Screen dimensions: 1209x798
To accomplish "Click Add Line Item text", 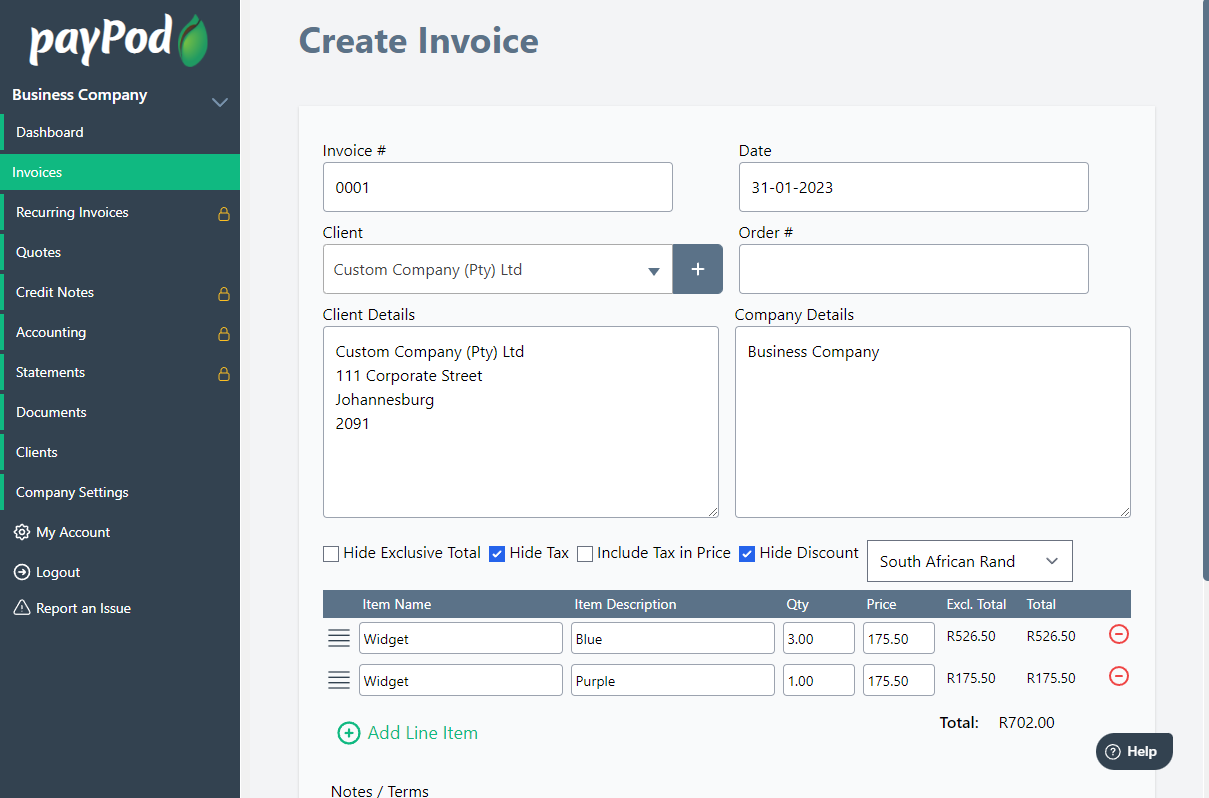I will coord(423,733).
